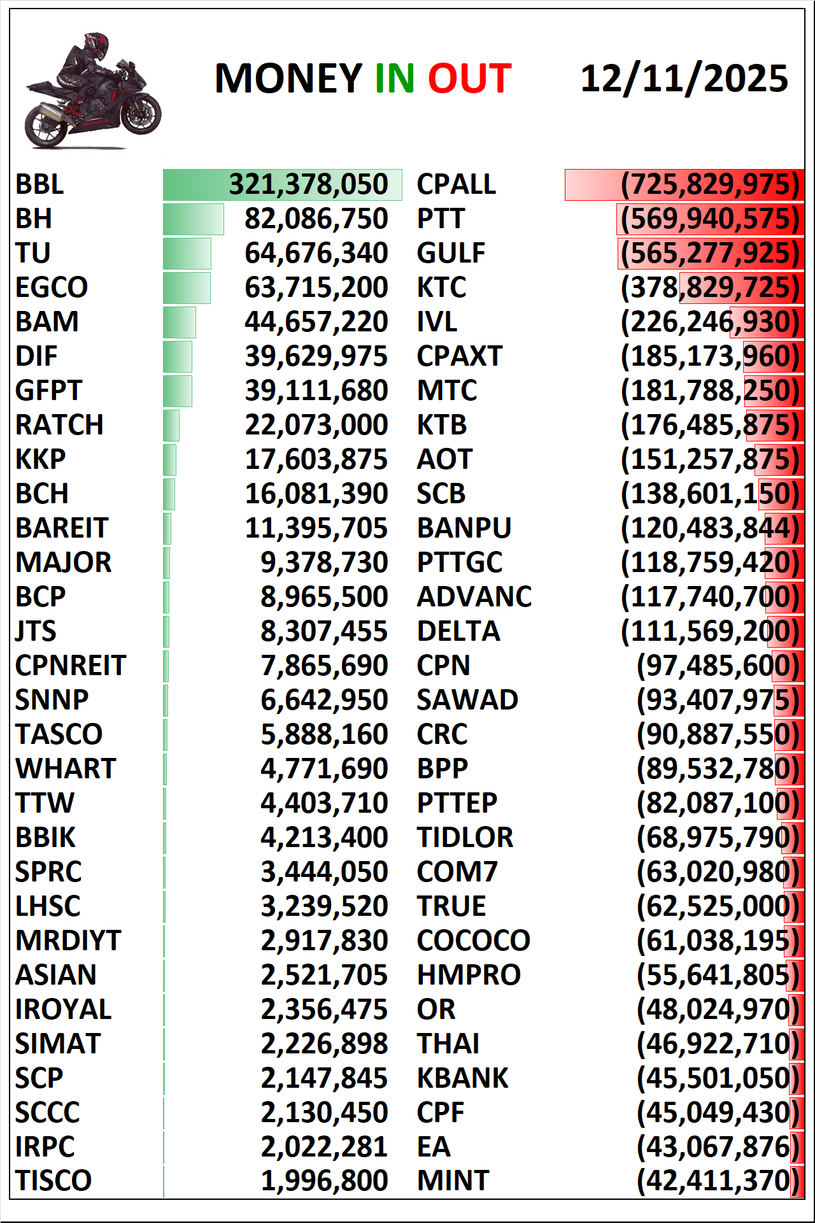The height and width of the screenshot is (1223, 815).
Task: Select the DELTA outflow amount
Action: click(711, 632)
